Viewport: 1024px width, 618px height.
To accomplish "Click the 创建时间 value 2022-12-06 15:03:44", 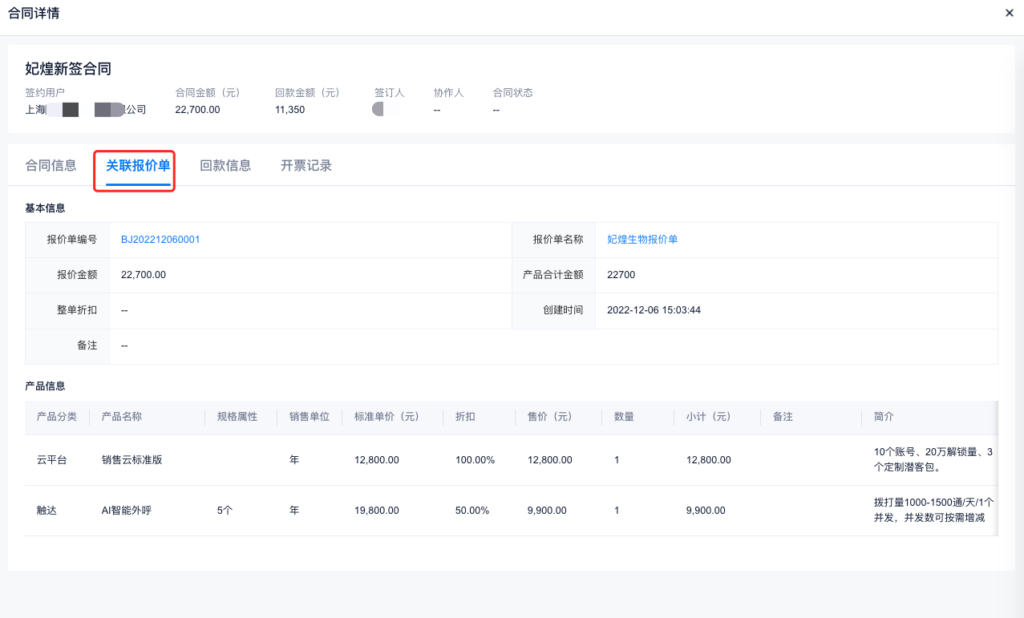I will pyautogui.click(x=653, y=310).
